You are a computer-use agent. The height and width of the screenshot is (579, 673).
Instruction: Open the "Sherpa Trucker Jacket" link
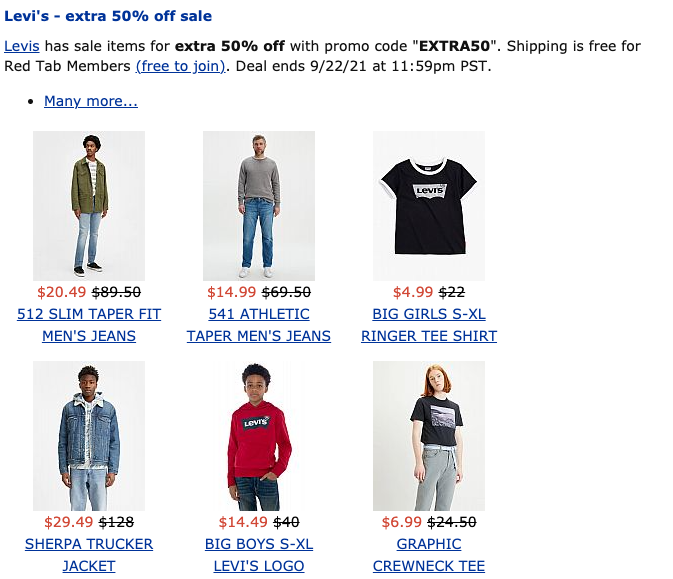[x=89, y=544]
